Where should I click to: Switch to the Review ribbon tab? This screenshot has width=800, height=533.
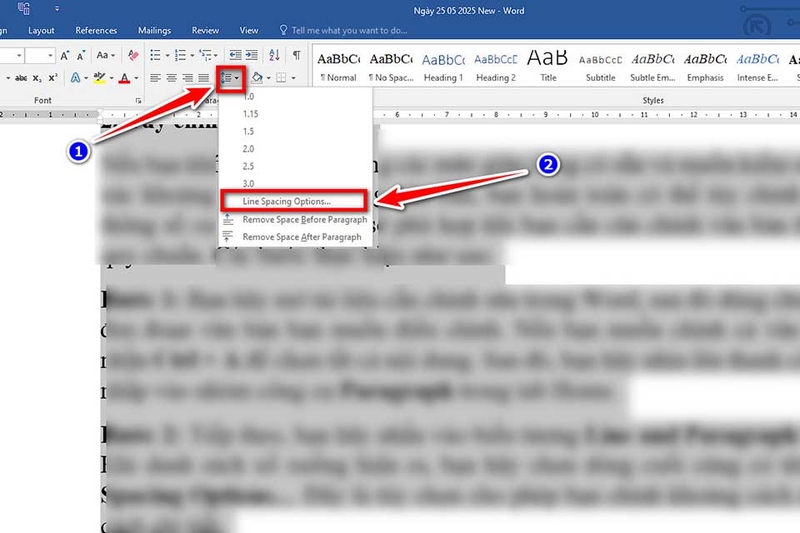pos(205,30)
